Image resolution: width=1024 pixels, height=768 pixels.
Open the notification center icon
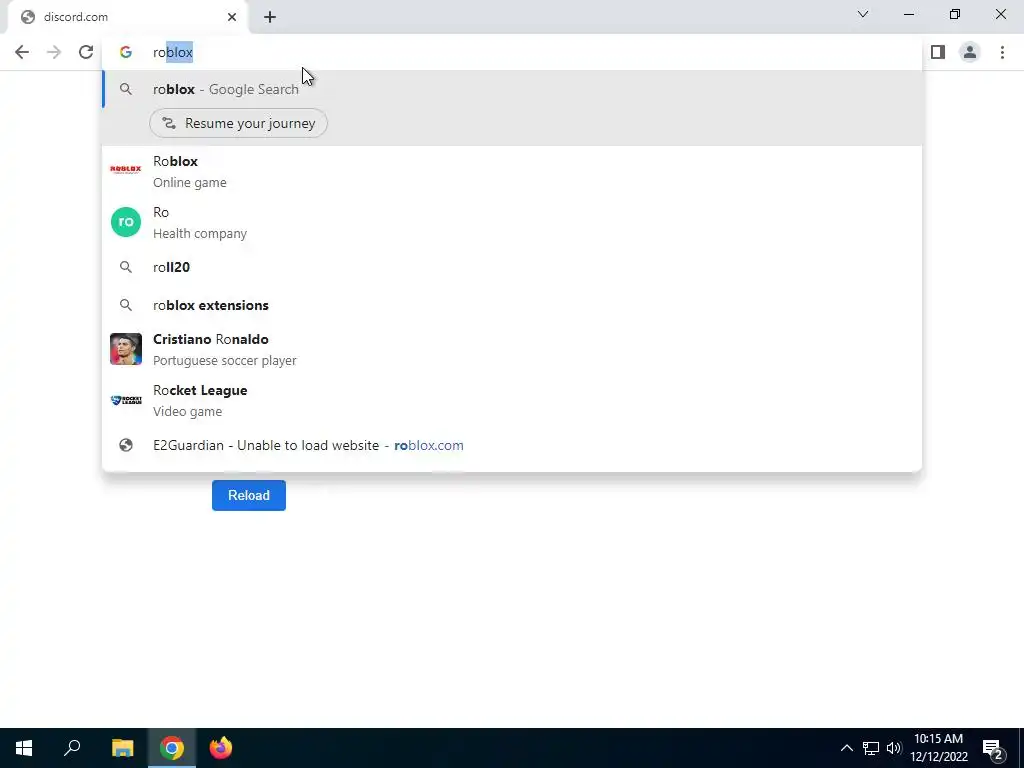point(993,748)
